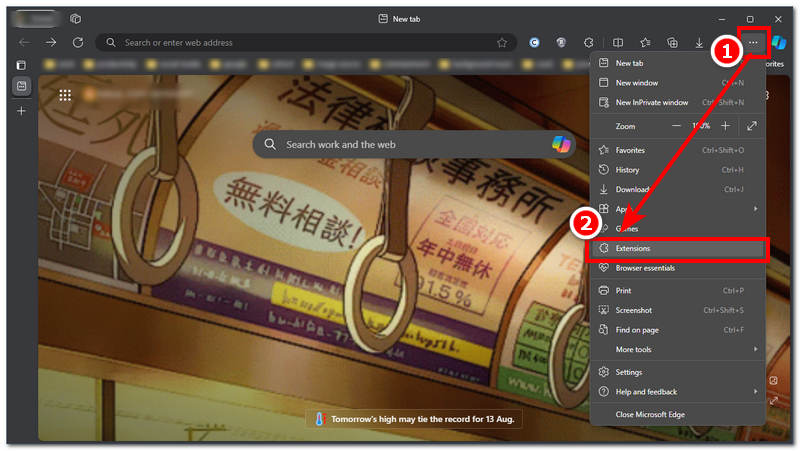
Task: Click the Settings and more three-dot button
Action: coord(753,42)
